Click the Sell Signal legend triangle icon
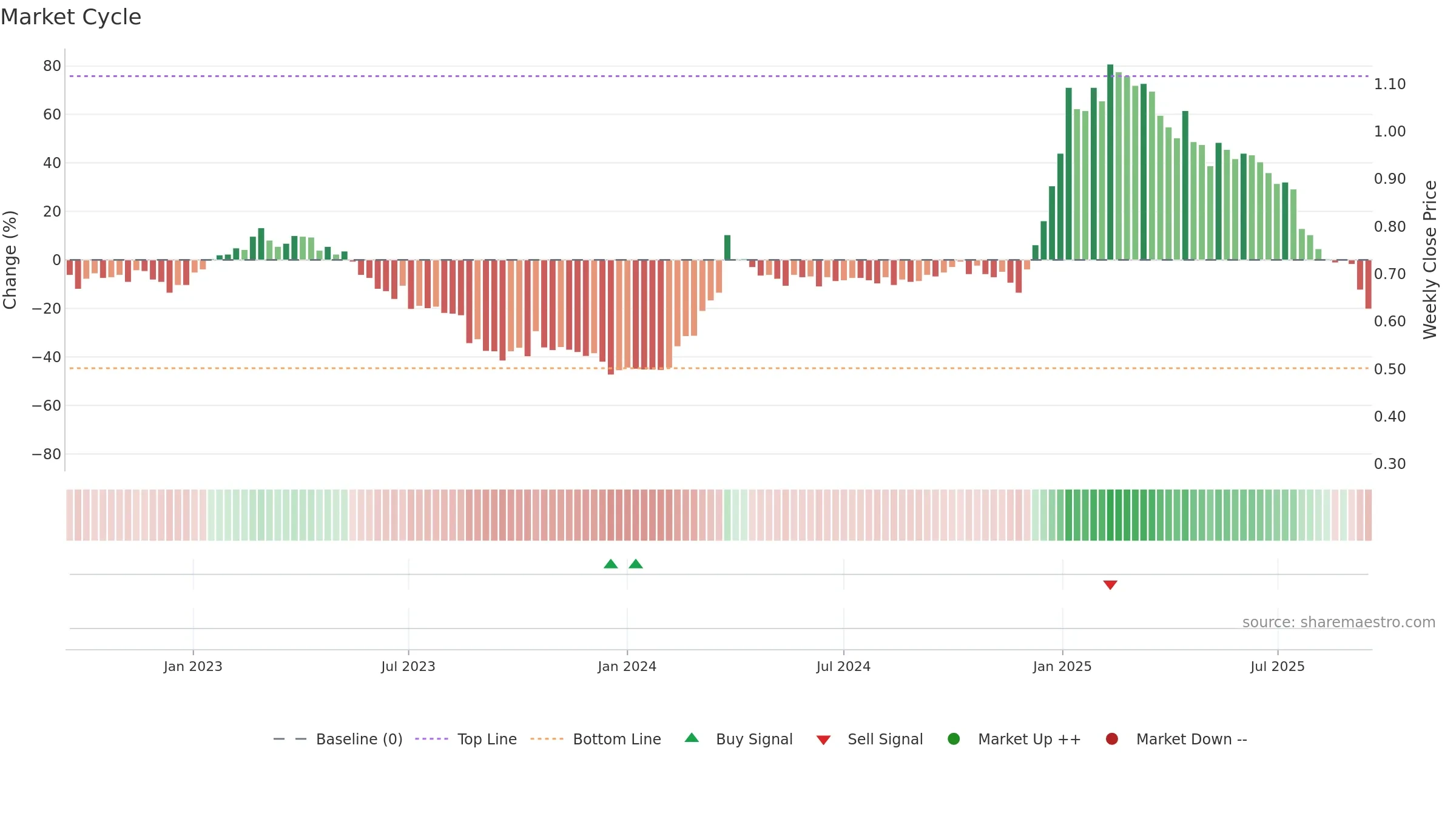Viewport: 1456px width, 819px height. [823, 740]
